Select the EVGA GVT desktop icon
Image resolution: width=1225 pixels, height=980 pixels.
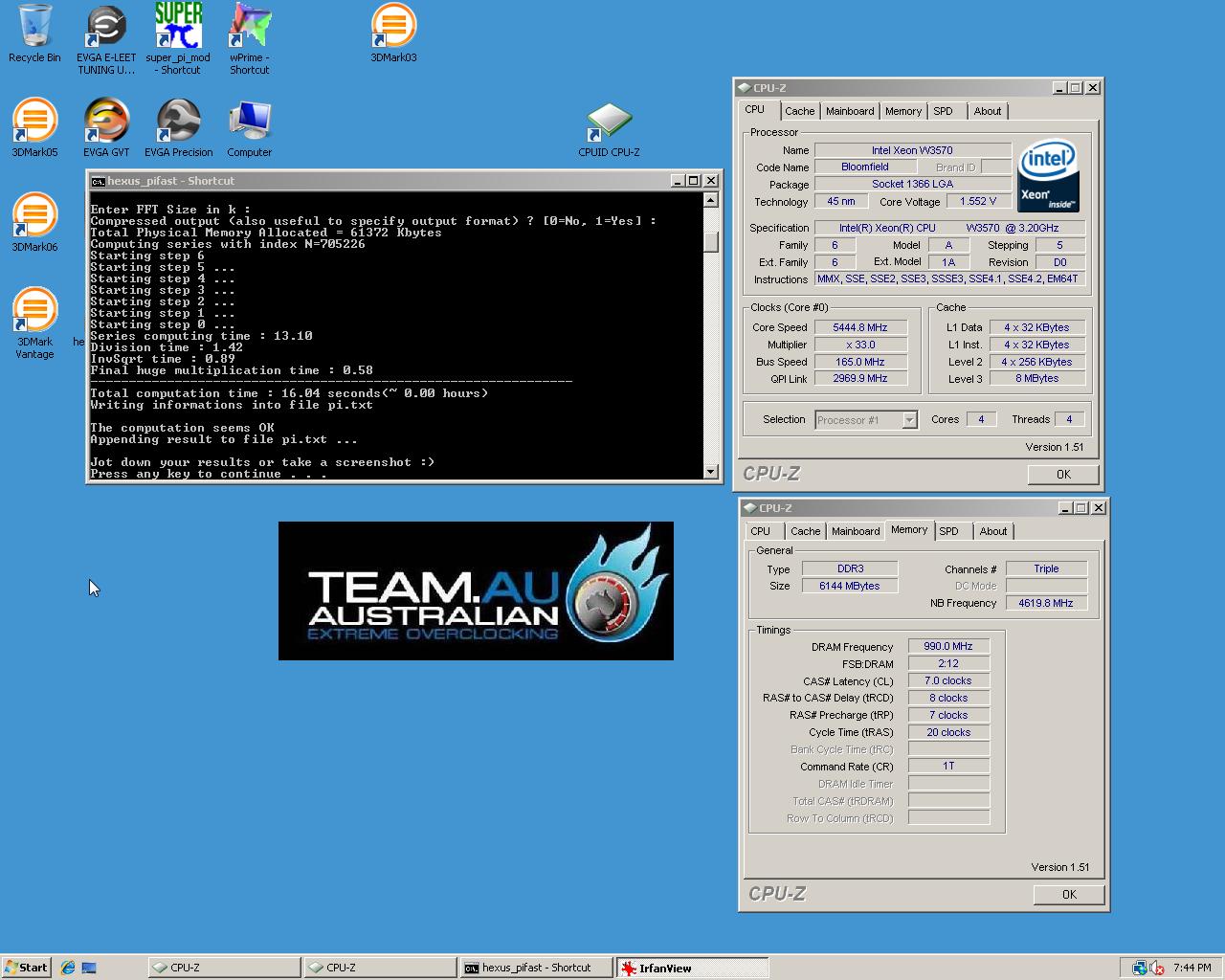(x=106, y=127)
